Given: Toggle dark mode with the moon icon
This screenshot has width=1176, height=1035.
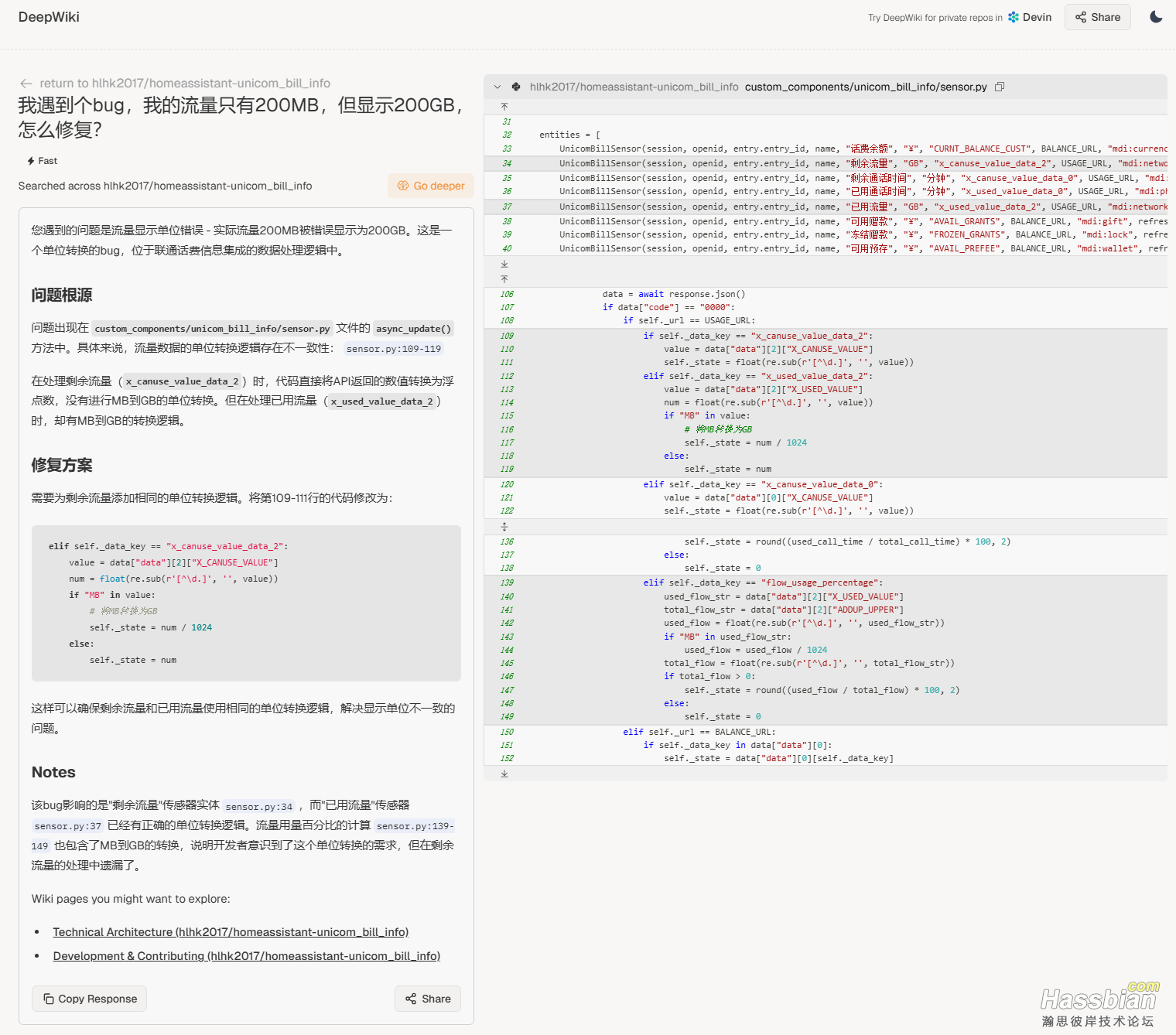Looking at the screenshot, I should pyautogui.click(x=1156, y=17).
